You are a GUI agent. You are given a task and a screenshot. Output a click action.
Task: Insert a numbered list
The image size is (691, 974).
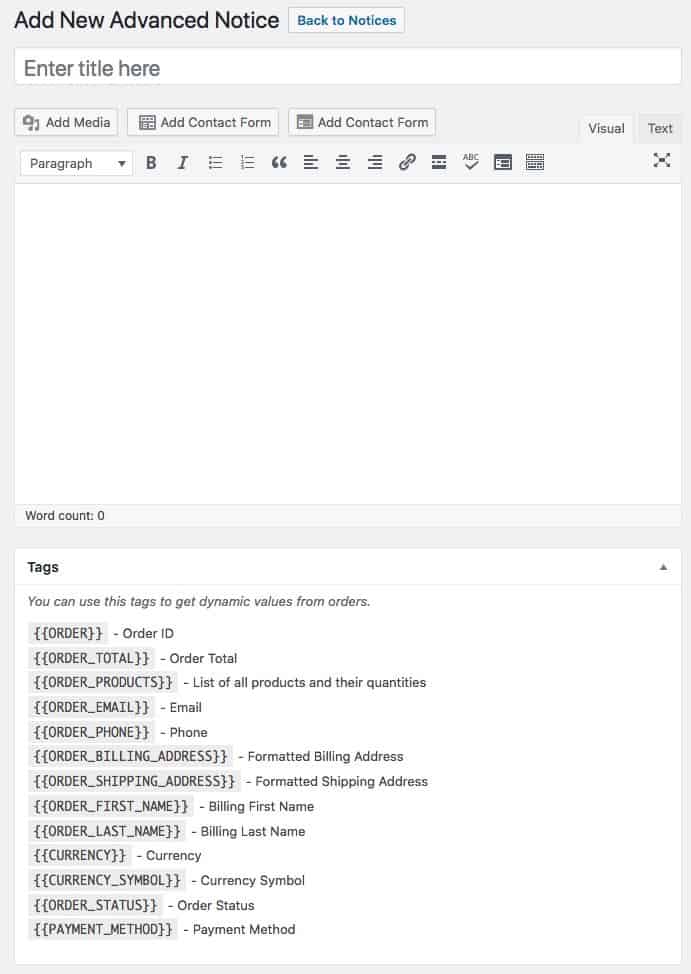(x=247, y=163)
